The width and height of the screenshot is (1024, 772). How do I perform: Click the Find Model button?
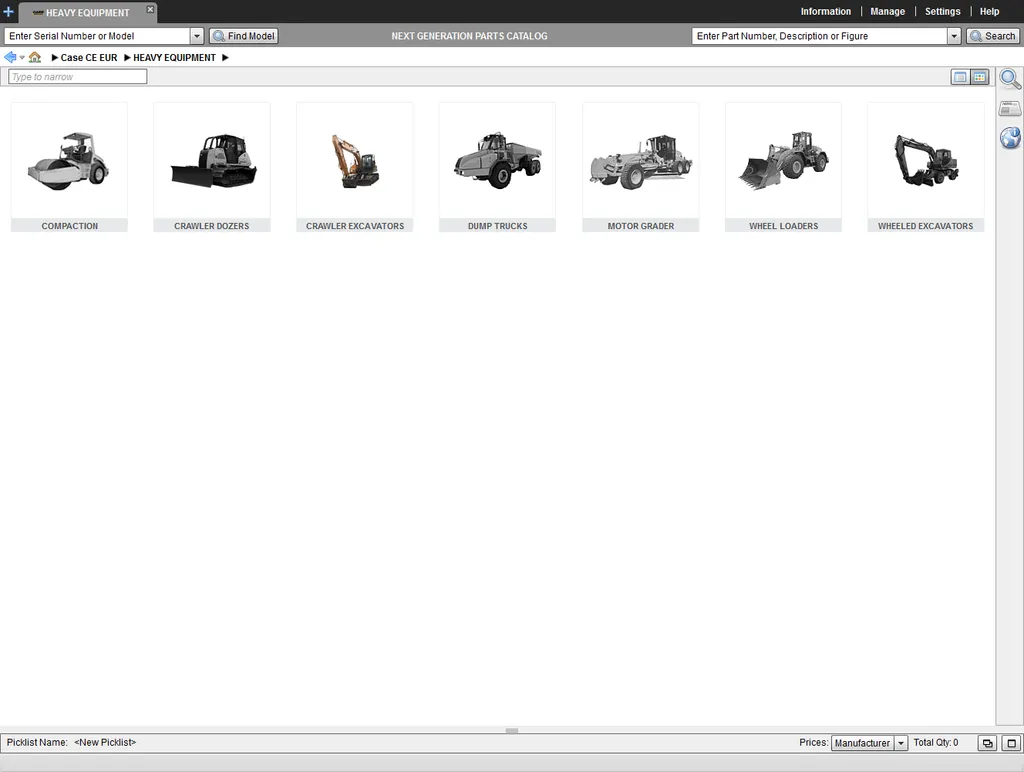(244, 36)
